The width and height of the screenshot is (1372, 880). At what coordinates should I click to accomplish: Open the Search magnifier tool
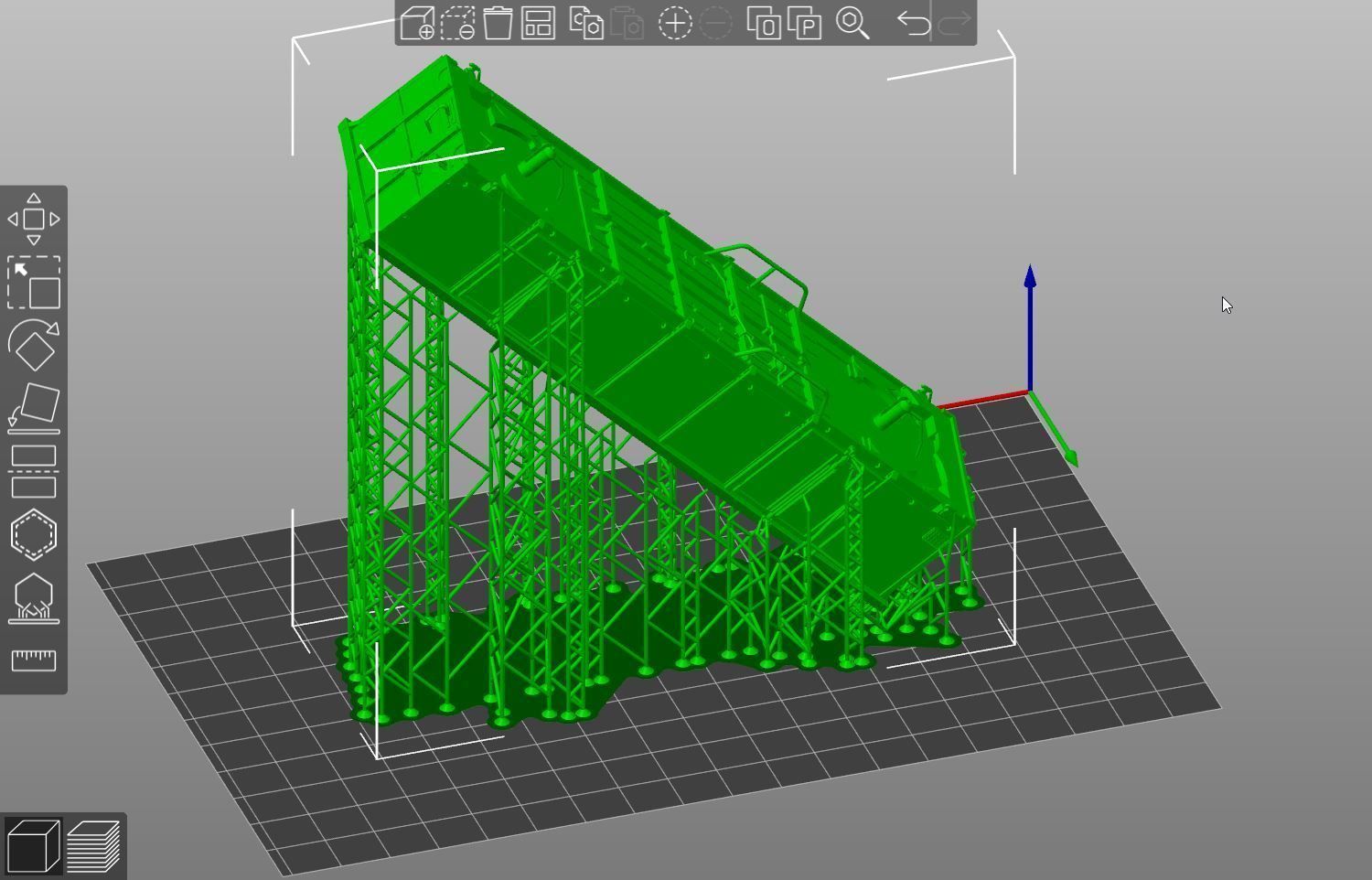pos(852,23)
